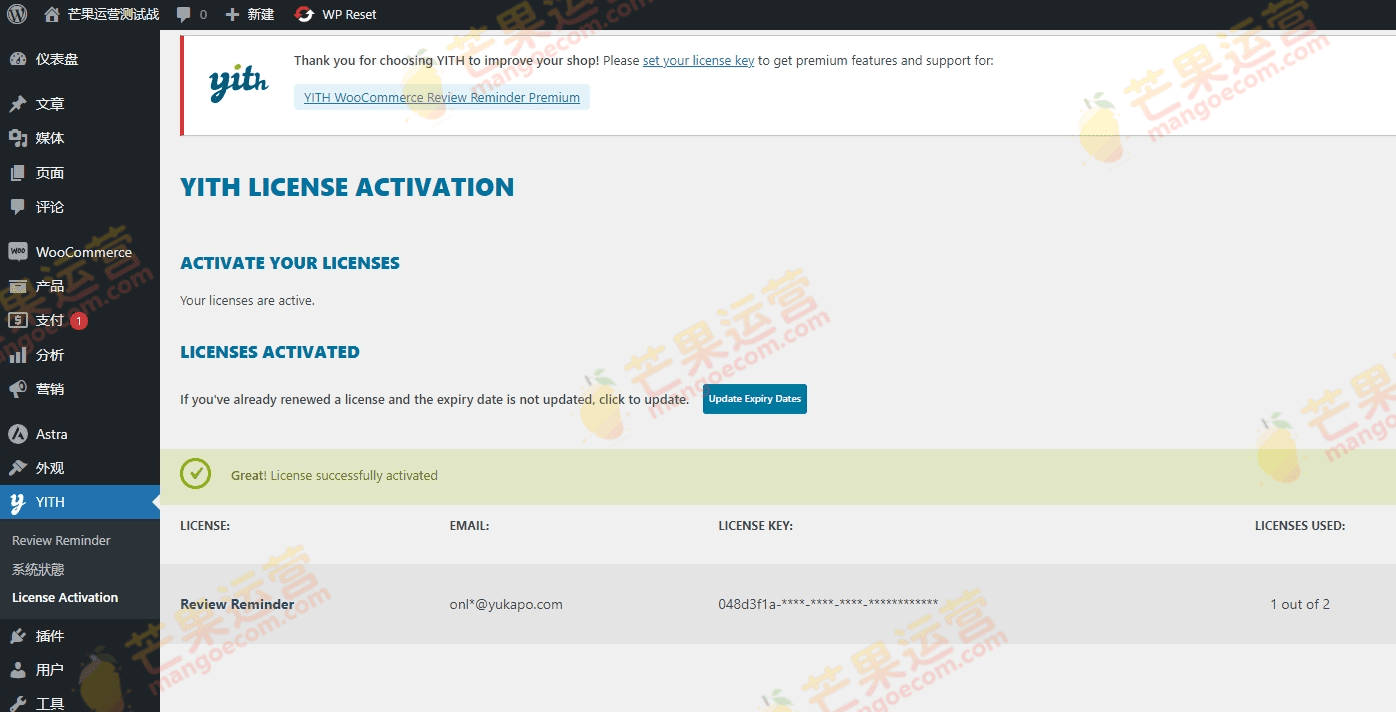The width and height of the screenshot is (1396, 712).
Task: Select YITH in sidebar
Action: (x=80, y=502)
